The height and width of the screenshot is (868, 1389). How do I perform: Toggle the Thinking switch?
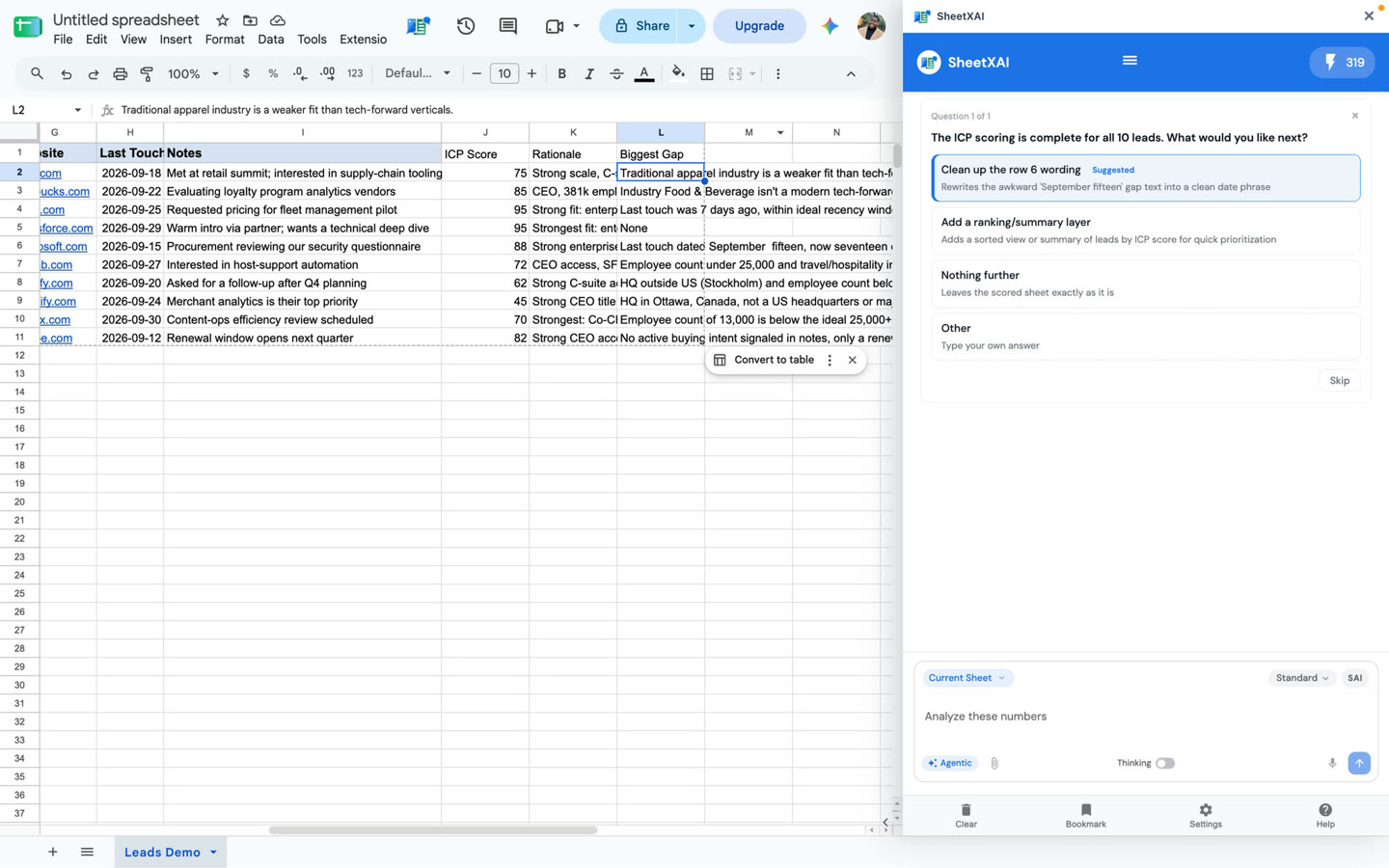(1165, 763)
